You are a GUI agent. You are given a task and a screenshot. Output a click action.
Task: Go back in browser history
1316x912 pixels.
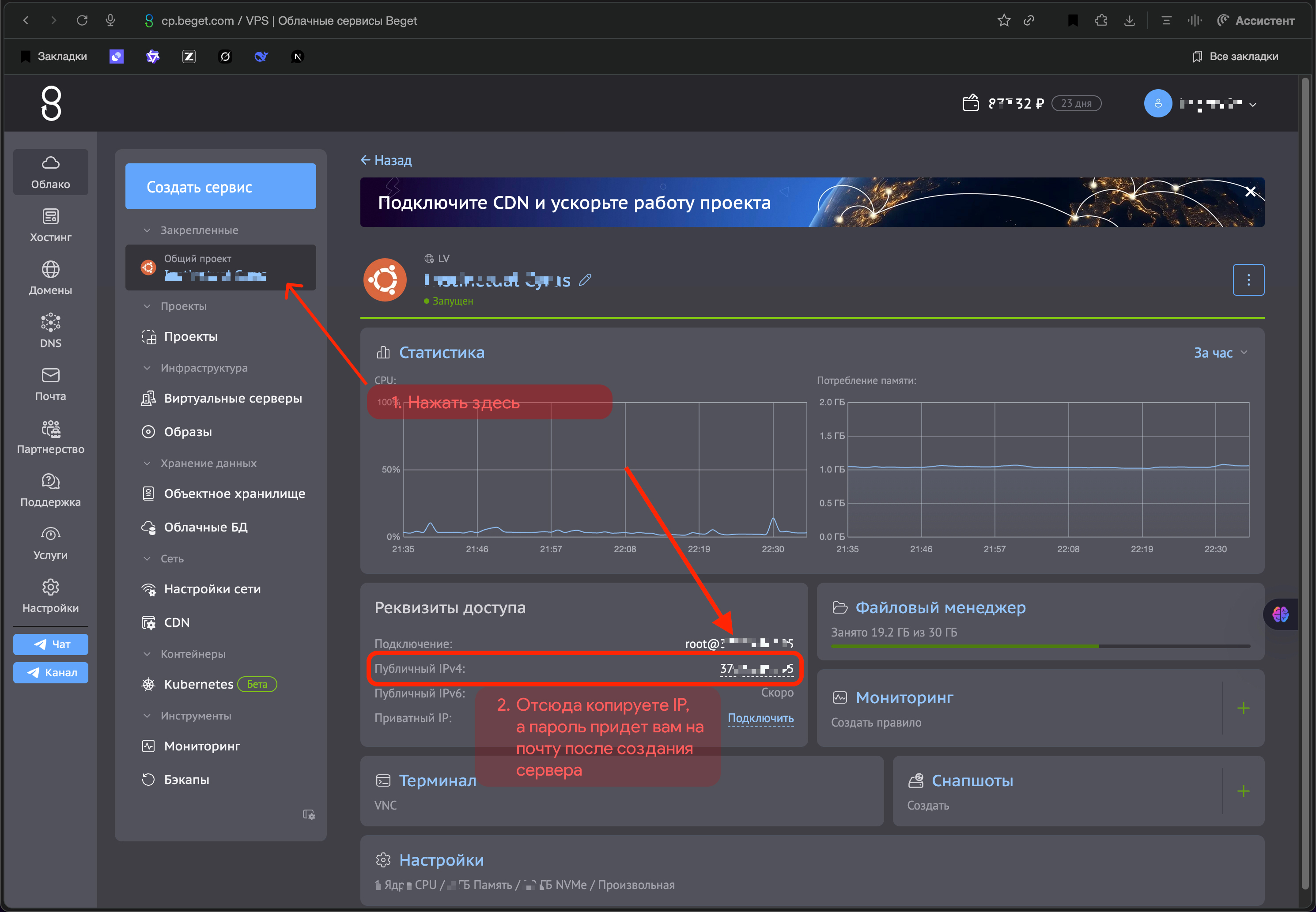tap(26, 21)
